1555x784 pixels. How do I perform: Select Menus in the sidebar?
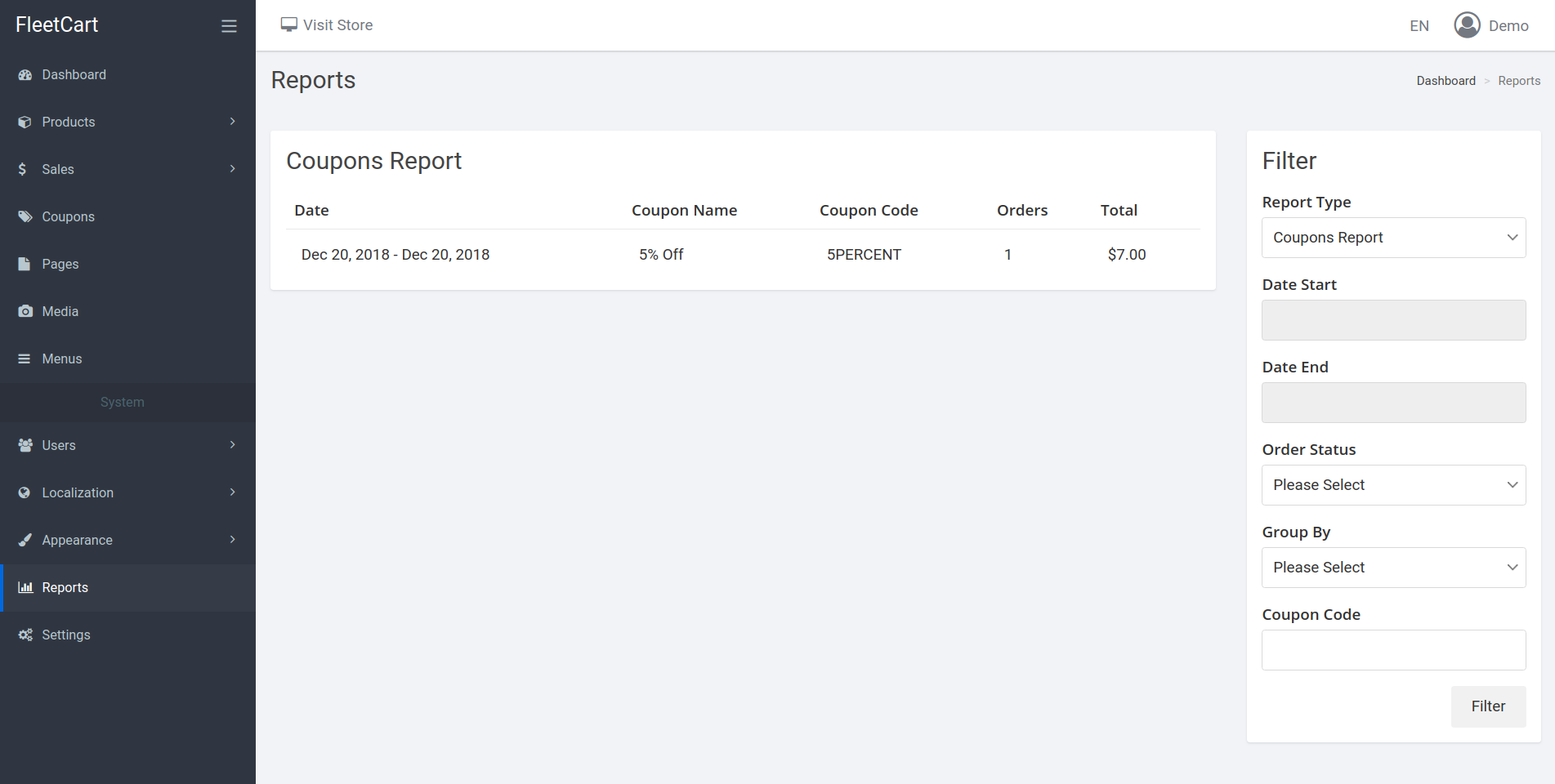pos(61,359)
